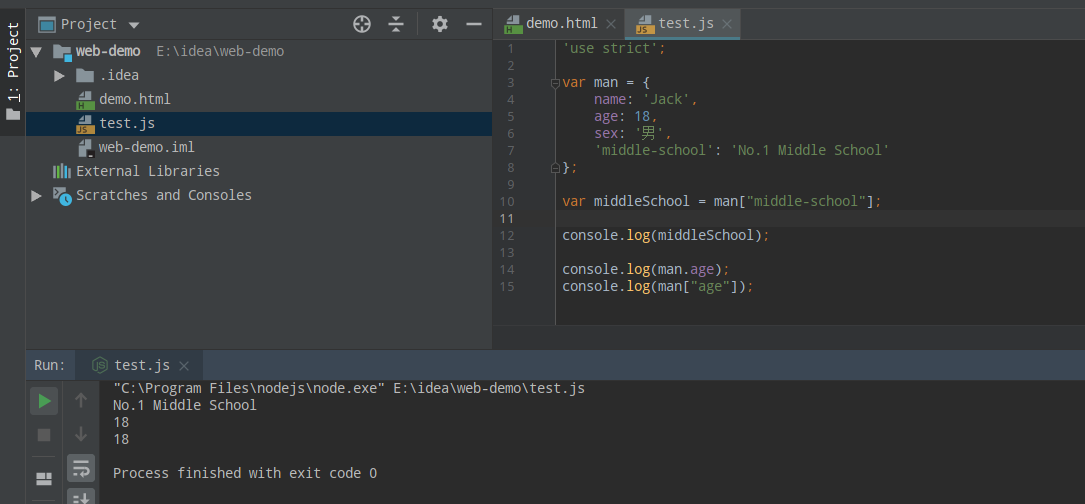Click the age: 18 property line

click(x=626, y=117)
